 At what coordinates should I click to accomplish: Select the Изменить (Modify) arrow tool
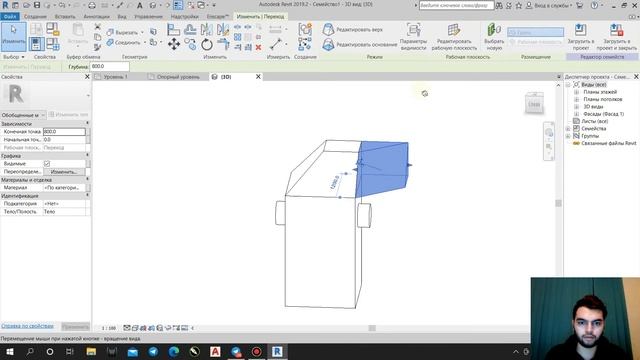pos(13,36)
